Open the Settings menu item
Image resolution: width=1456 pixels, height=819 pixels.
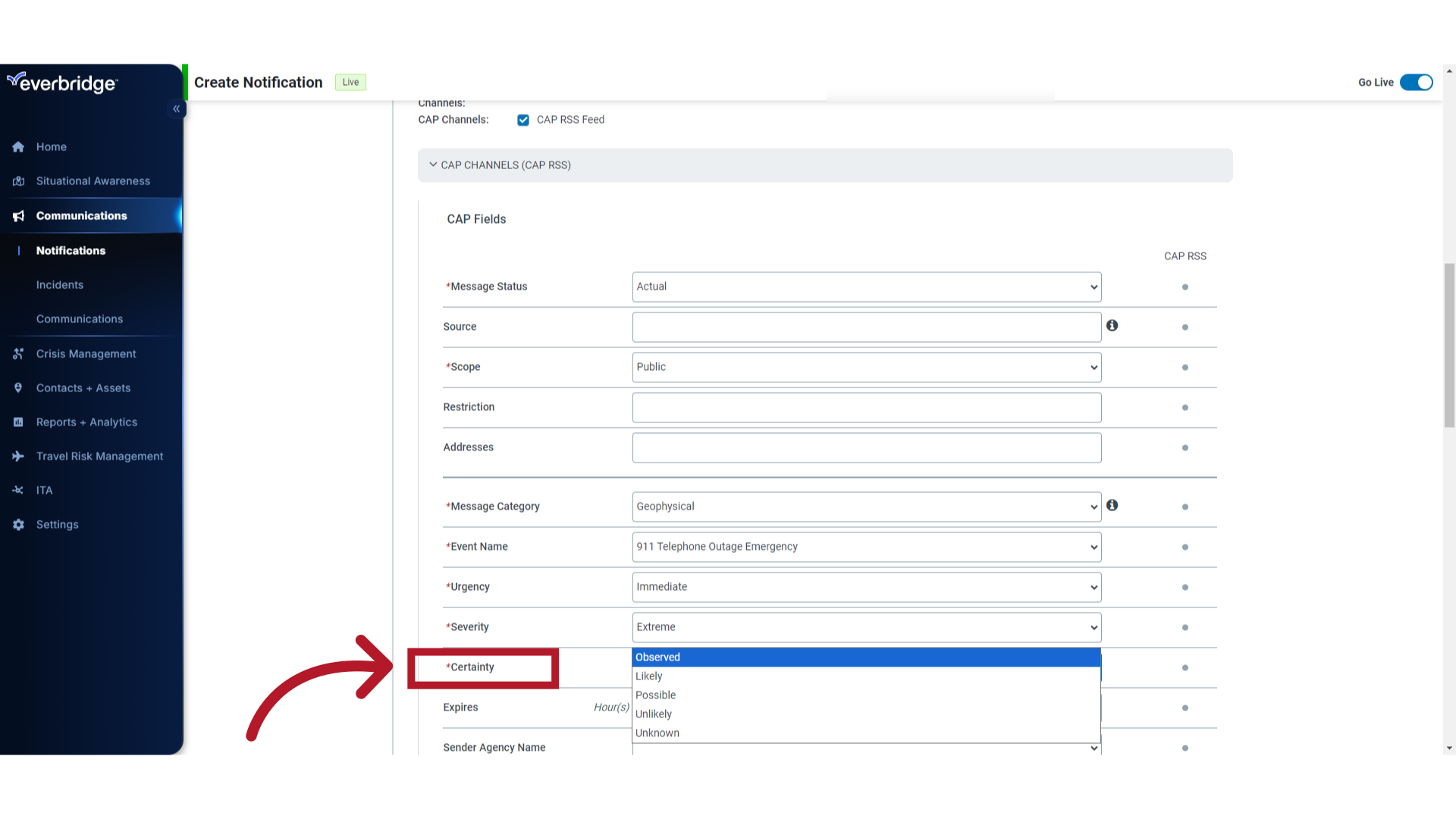click(57, 524)
